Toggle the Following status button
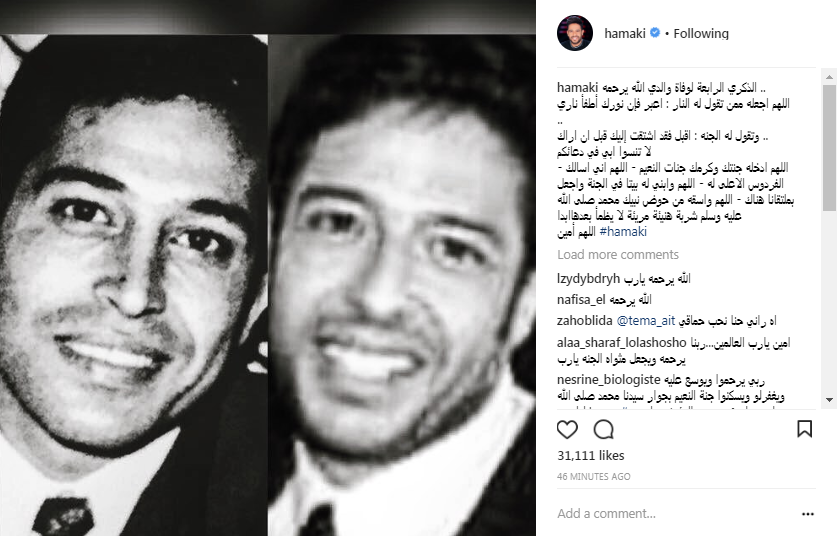 [x=701, y=34]
